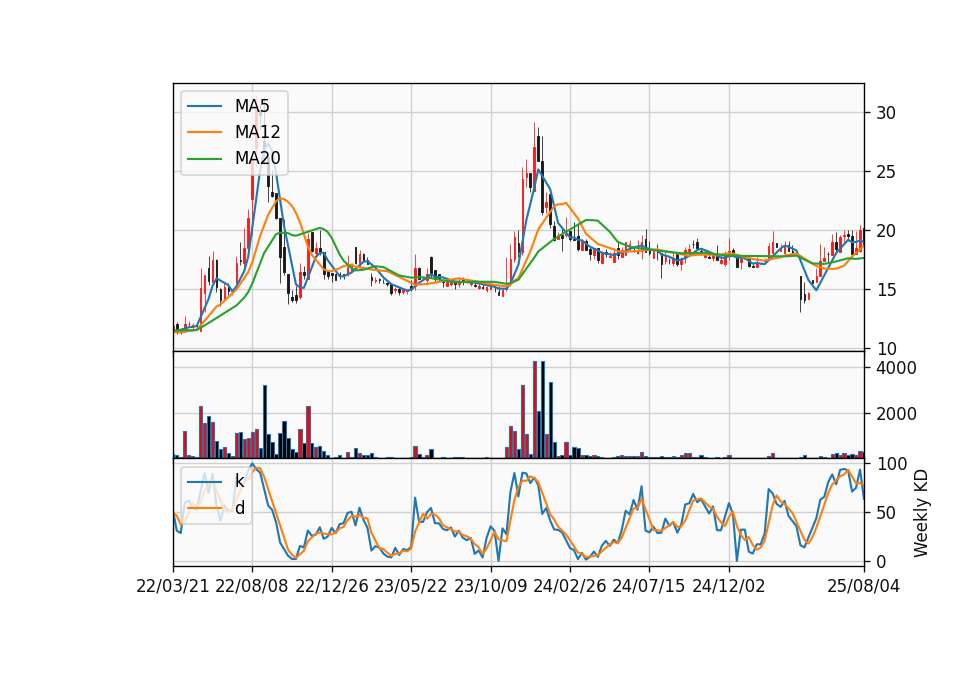Image resolution: width=960 pixels, height=690 pixels.
Task: Click the orange MA12 legend line sample
Action: point(204,132)
